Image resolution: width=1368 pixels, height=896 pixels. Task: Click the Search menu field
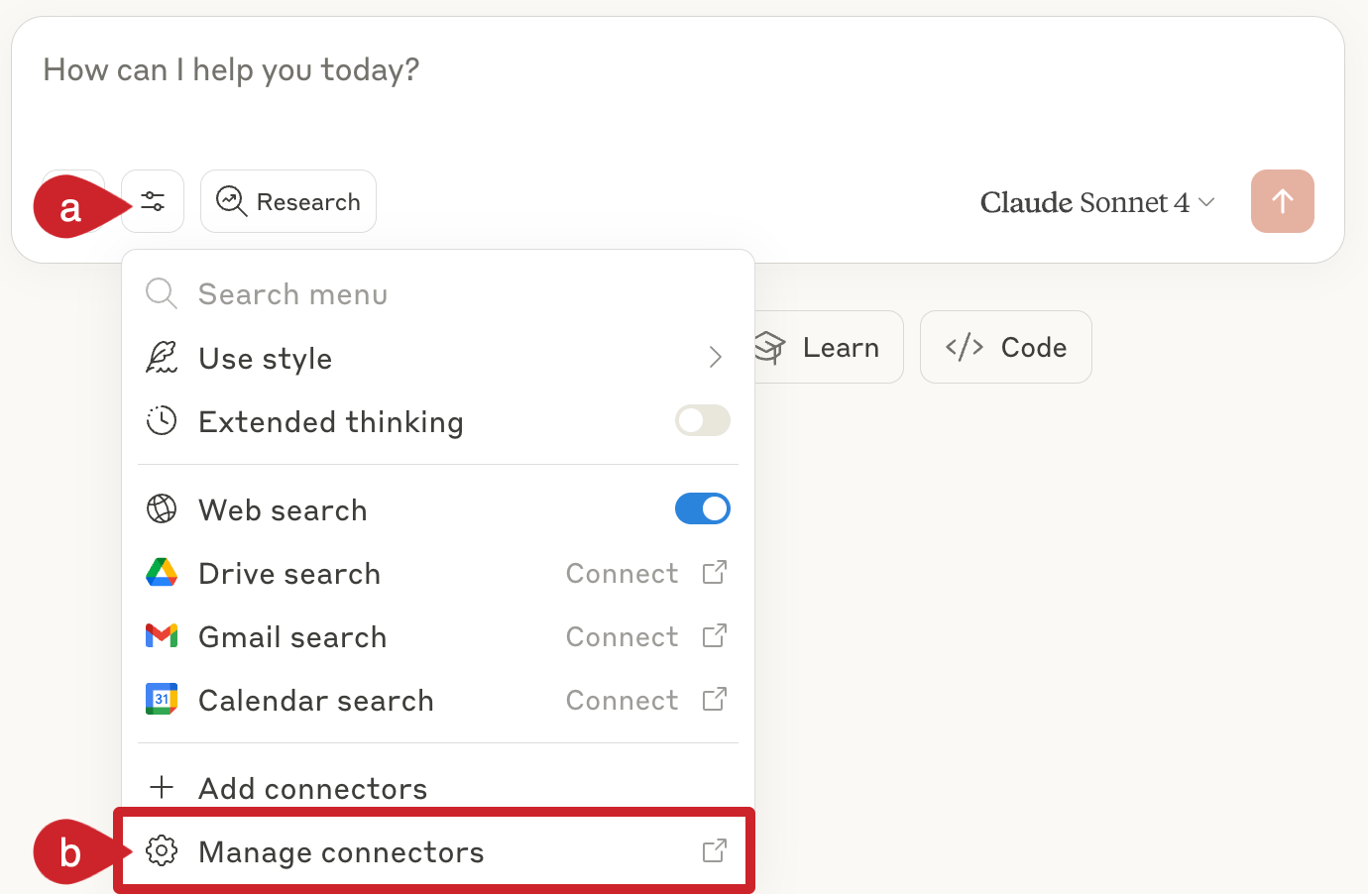pos(438,294)
